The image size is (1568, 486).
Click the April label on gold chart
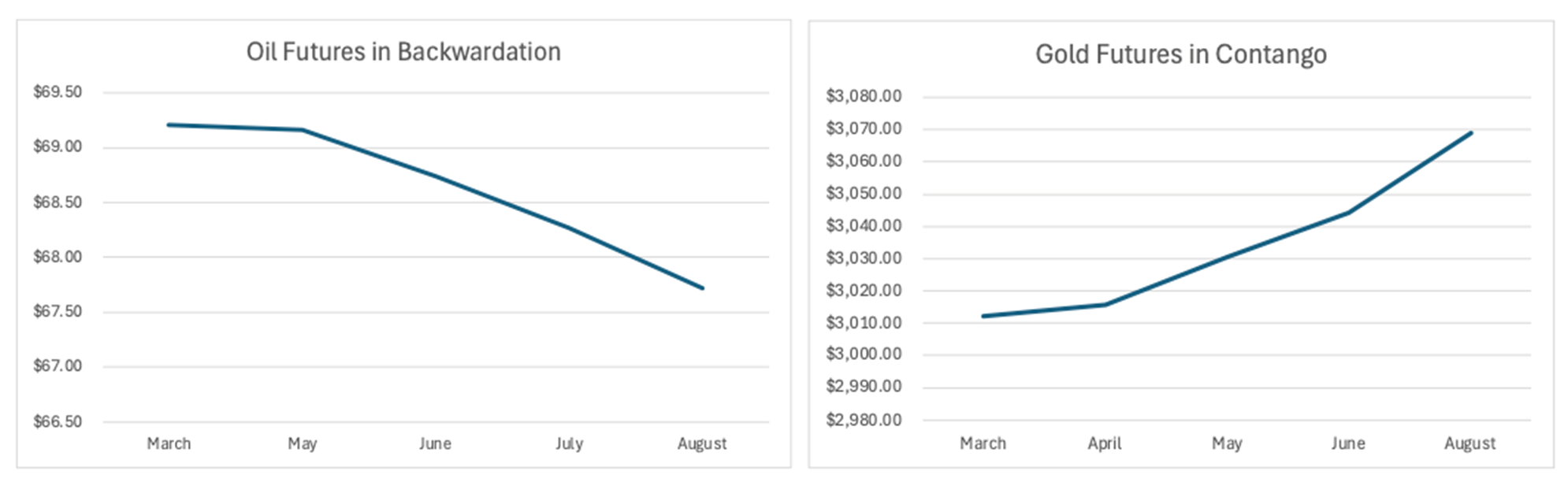1105,443
